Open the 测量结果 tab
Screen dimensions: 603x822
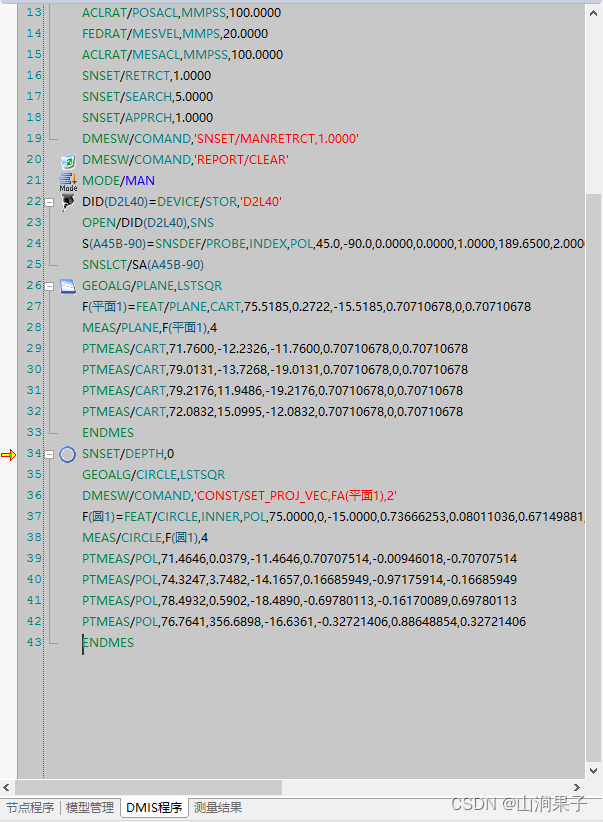[x=218, y=807]
